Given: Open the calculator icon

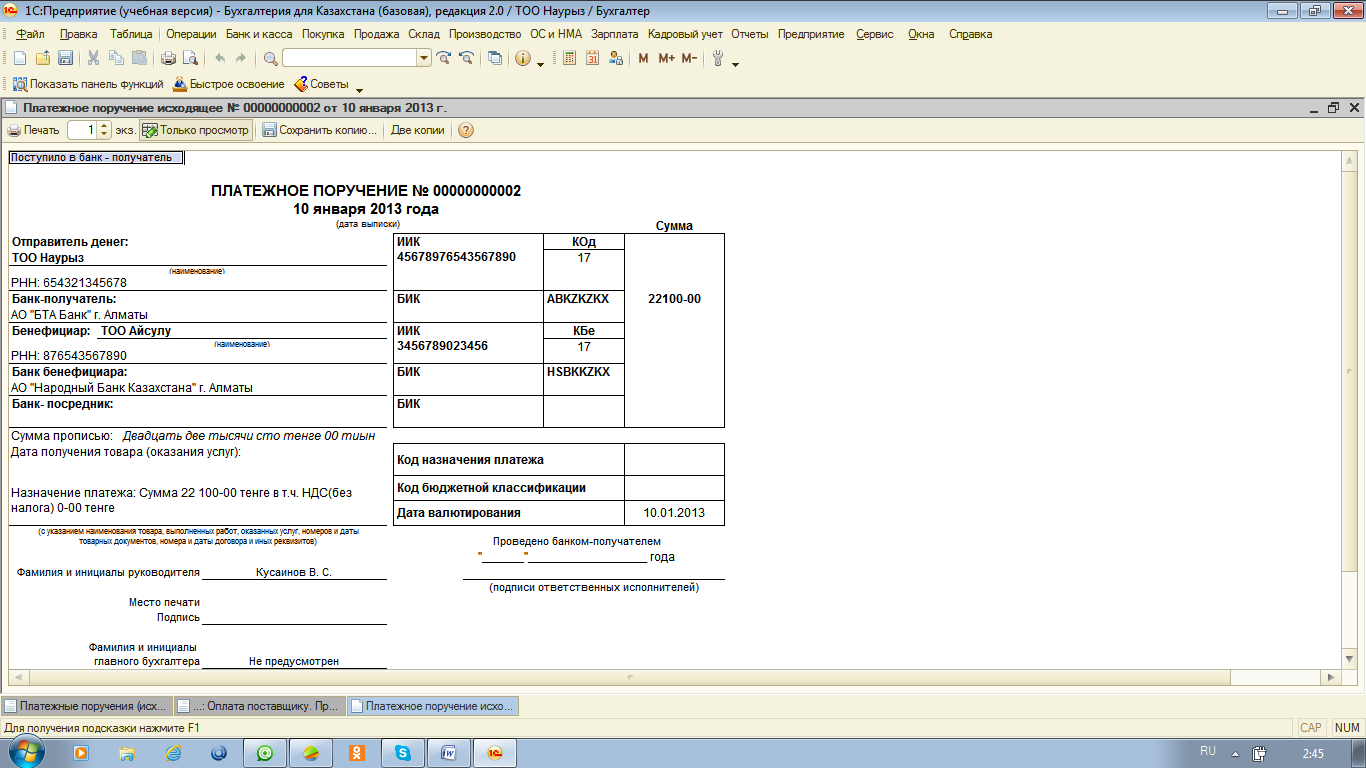Looking at the screenshot, I should pyautogui.click(x=569, y=58).
